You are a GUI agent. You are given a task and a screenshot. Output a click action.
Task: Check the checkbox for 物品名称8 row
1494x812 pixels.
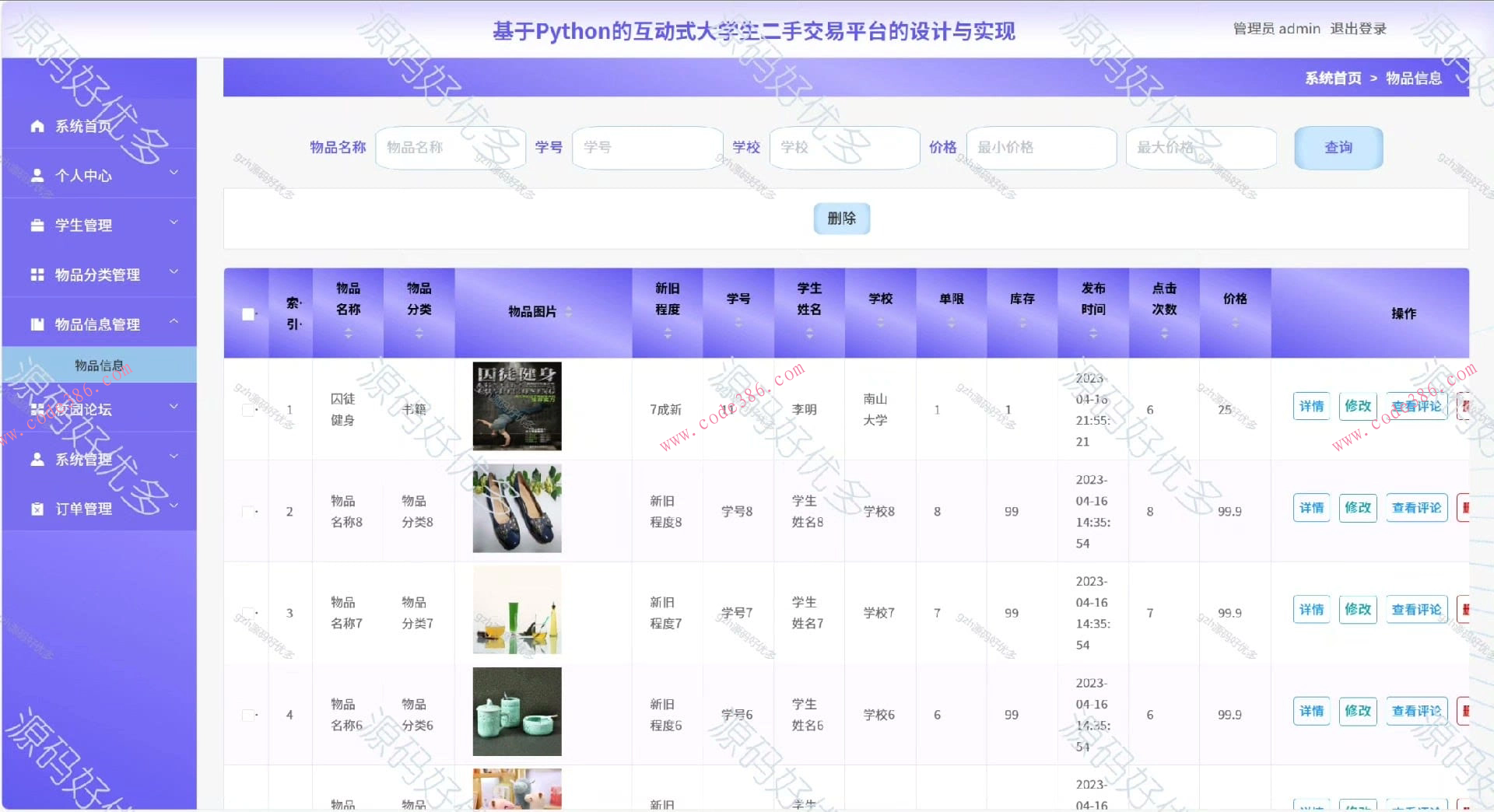247,511
